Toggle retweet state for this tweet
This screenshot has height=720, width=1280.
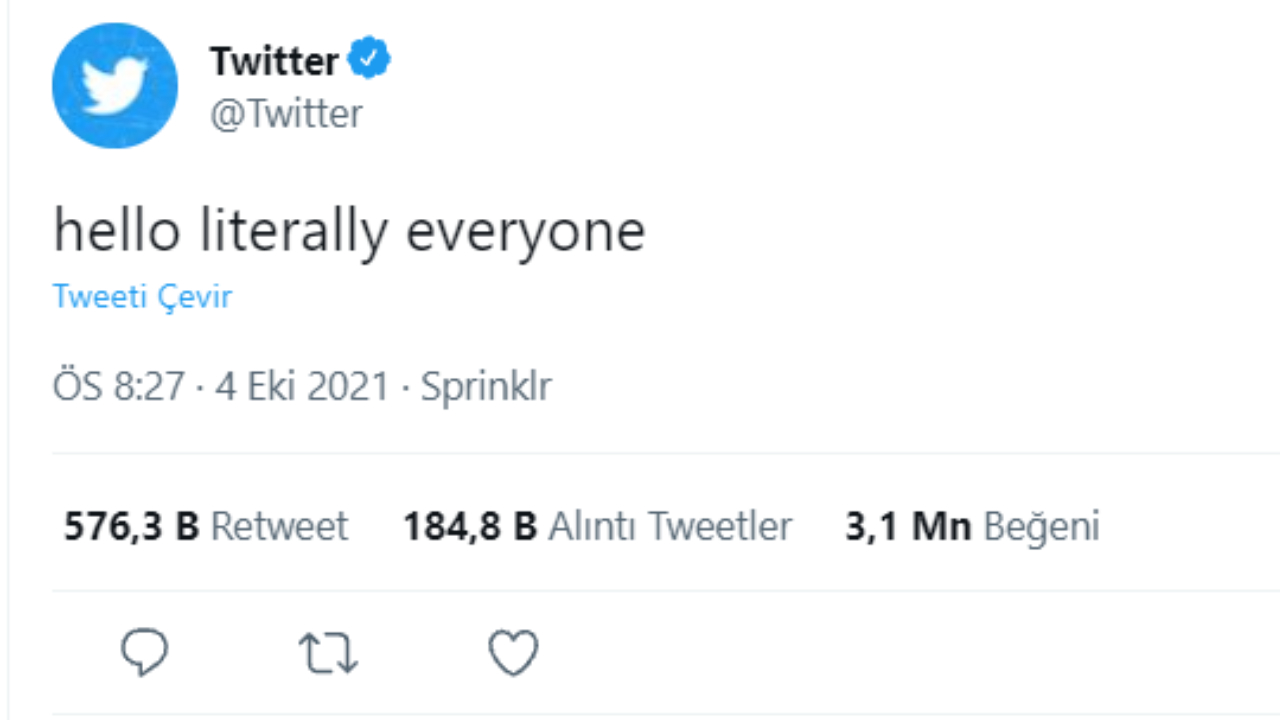click(x=328, y=652)
